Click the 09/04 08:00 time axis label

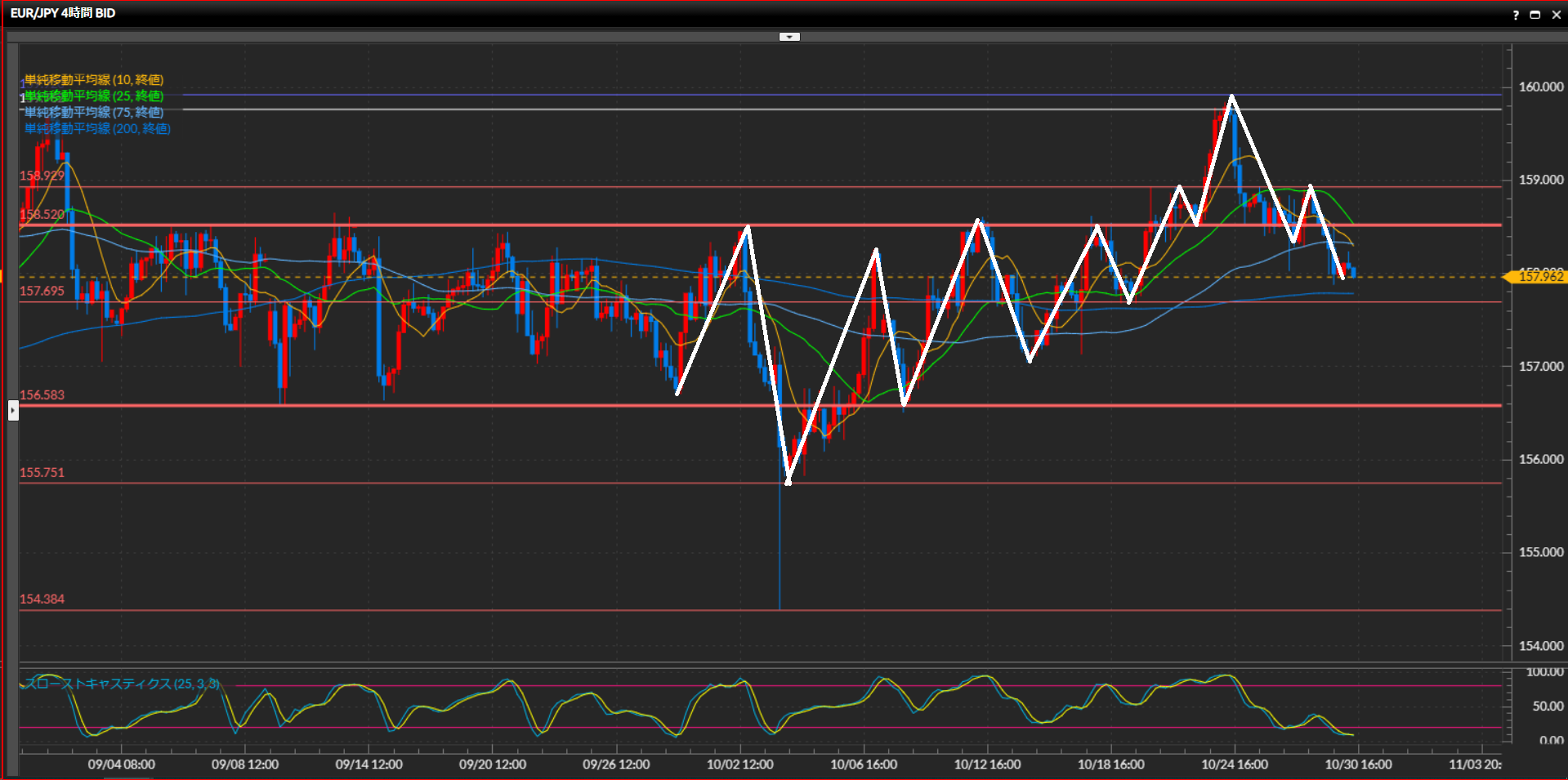pyautogui.click(x=121, y=764)
